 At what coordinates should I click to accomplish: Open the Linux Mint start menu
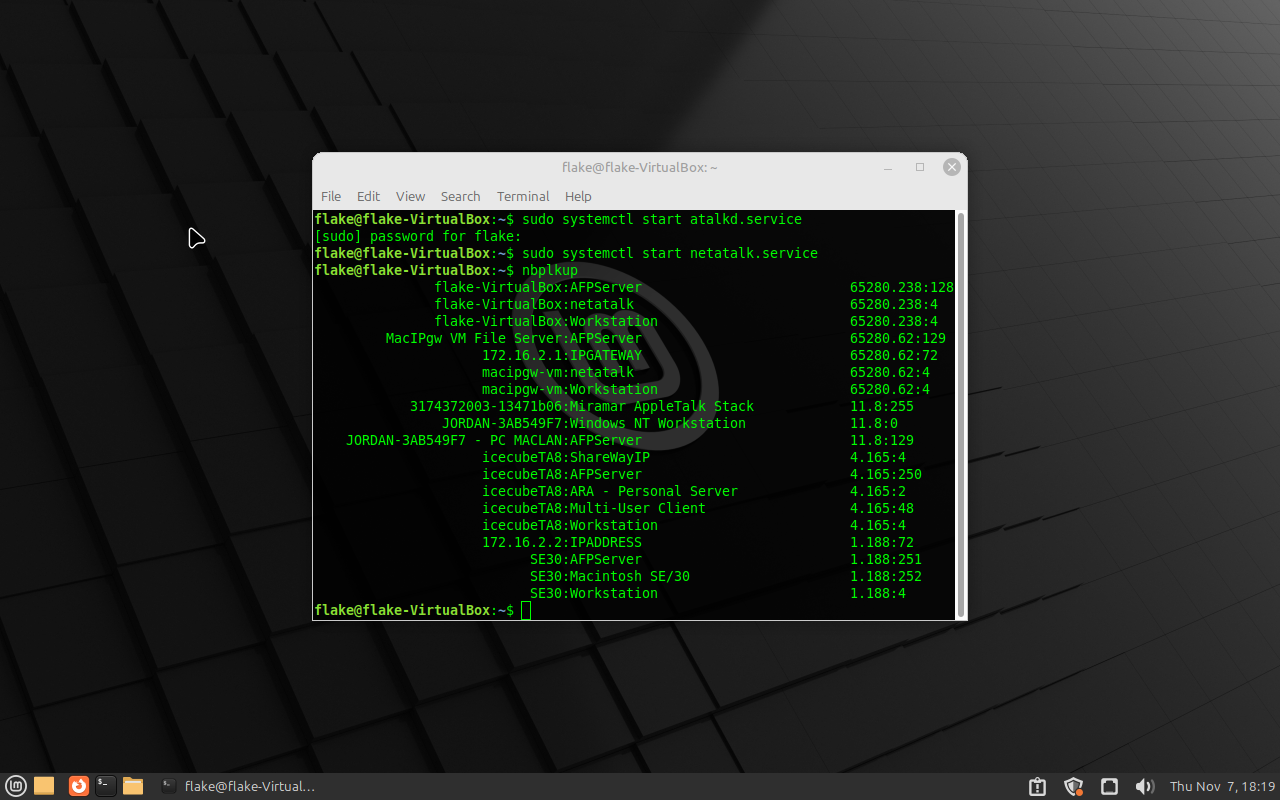(x=16, y=786)
